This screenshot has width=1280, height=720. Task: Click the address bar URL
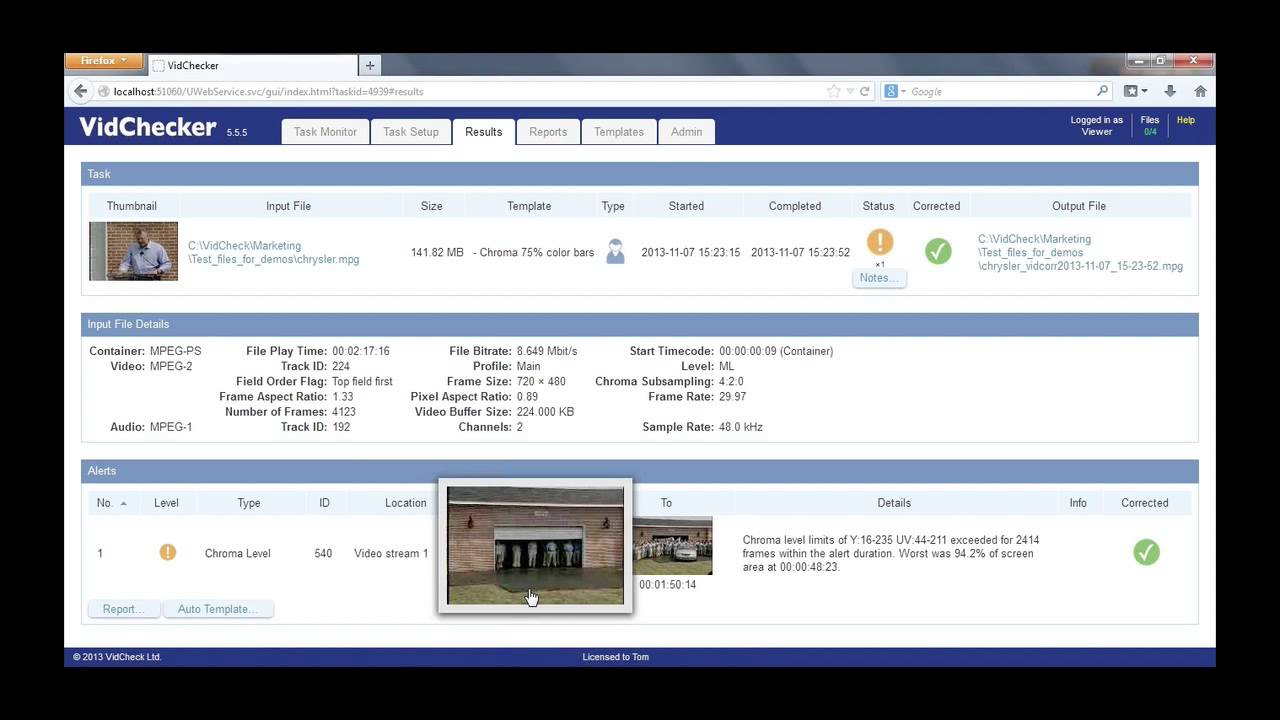[268, 91]
